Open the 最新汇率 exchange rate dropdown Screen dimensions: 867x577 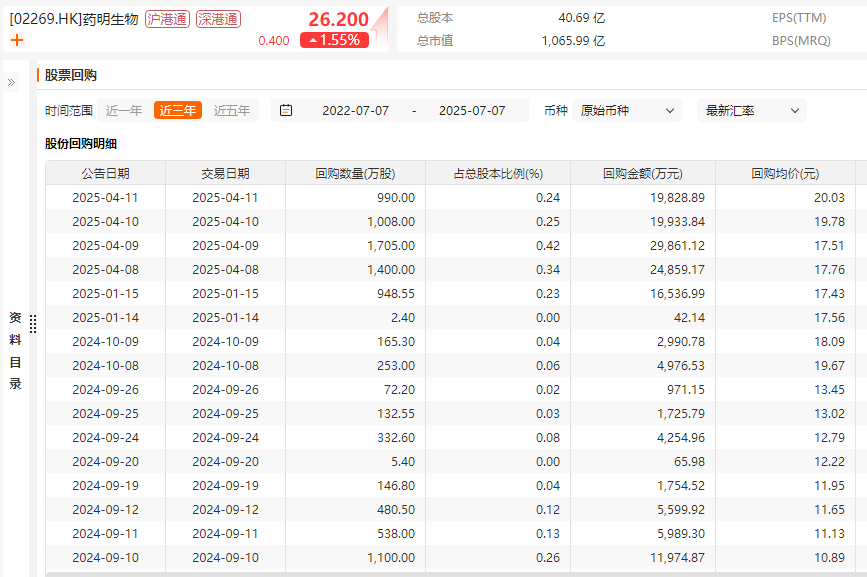[x=752, y=111]
